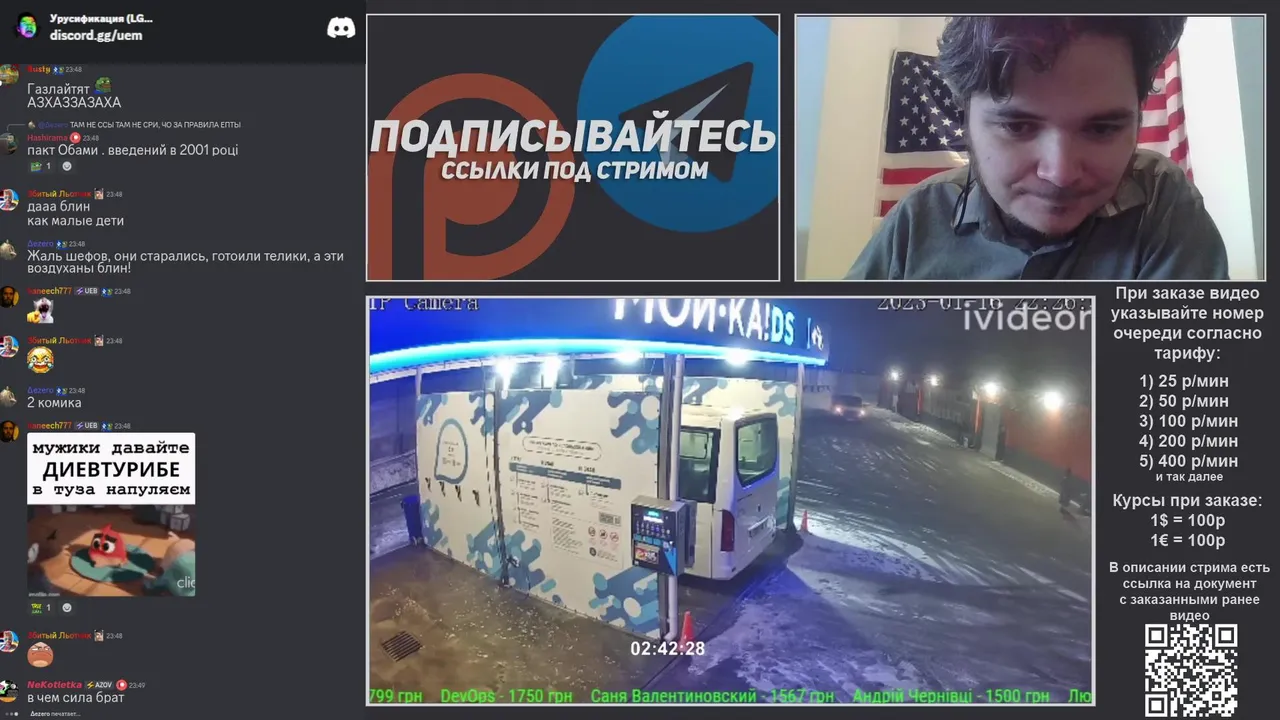1280x720 pixels.
Task: Click the server name Урусификация (LG...
Action: [101, 18]
